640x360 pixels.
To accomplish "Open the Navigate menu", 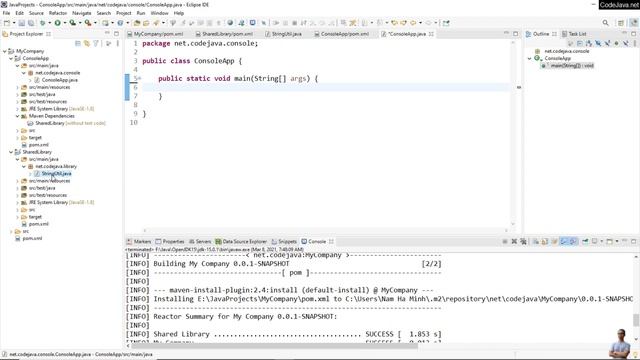I will (x=82, y=13).
